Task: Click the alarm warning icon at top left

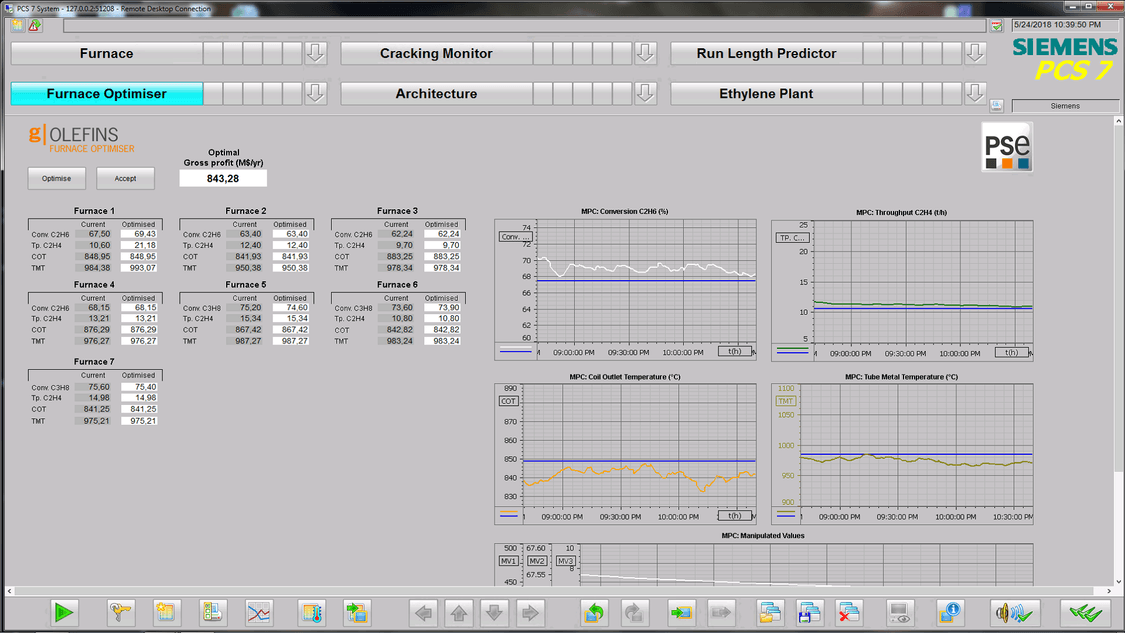Action: click(34, 25)
